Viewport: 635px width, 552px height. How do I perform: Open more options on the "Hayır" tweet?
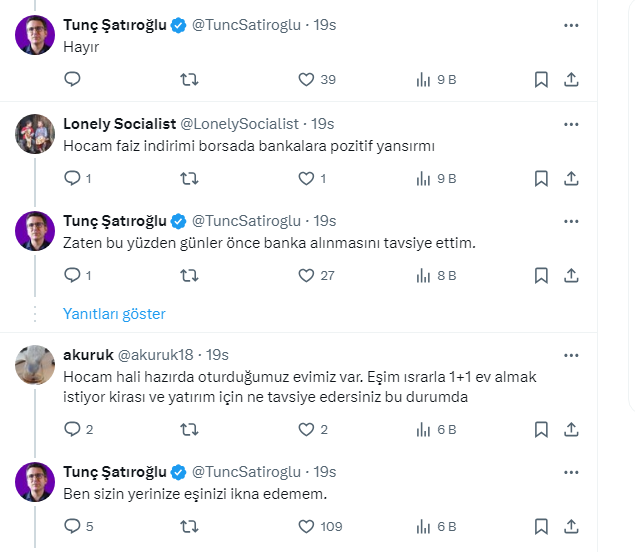coord(571,25)
